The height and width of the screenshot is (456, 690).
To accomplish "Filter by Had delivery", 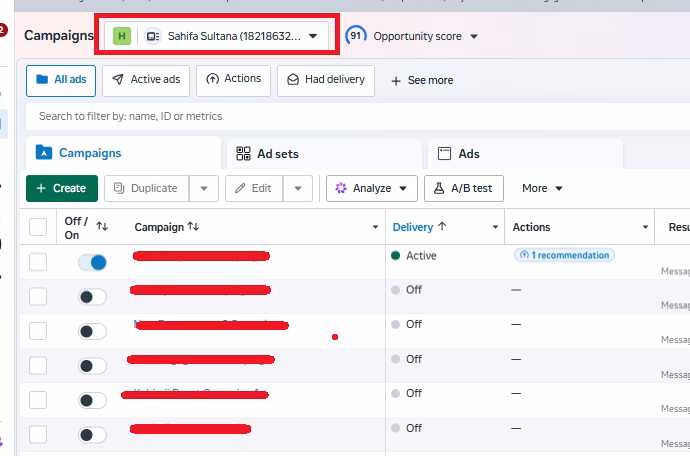I will (x=326, y=81).
